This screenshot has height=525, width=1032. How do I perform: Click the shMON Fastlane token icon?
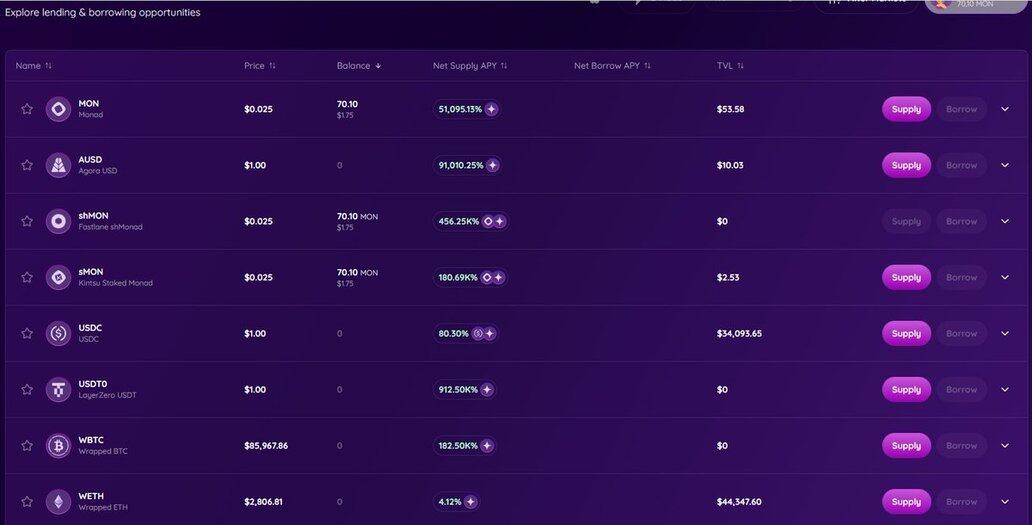tap(58, 221)
